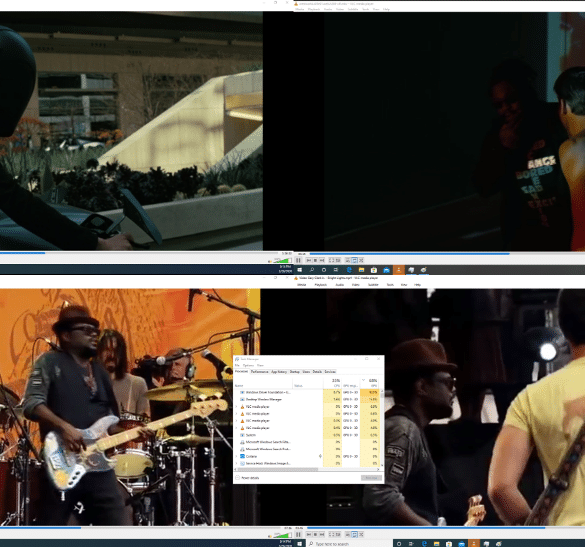Toggle loop mode in the upper-right VLC window
585x547 pixels.
pos(354,260)
